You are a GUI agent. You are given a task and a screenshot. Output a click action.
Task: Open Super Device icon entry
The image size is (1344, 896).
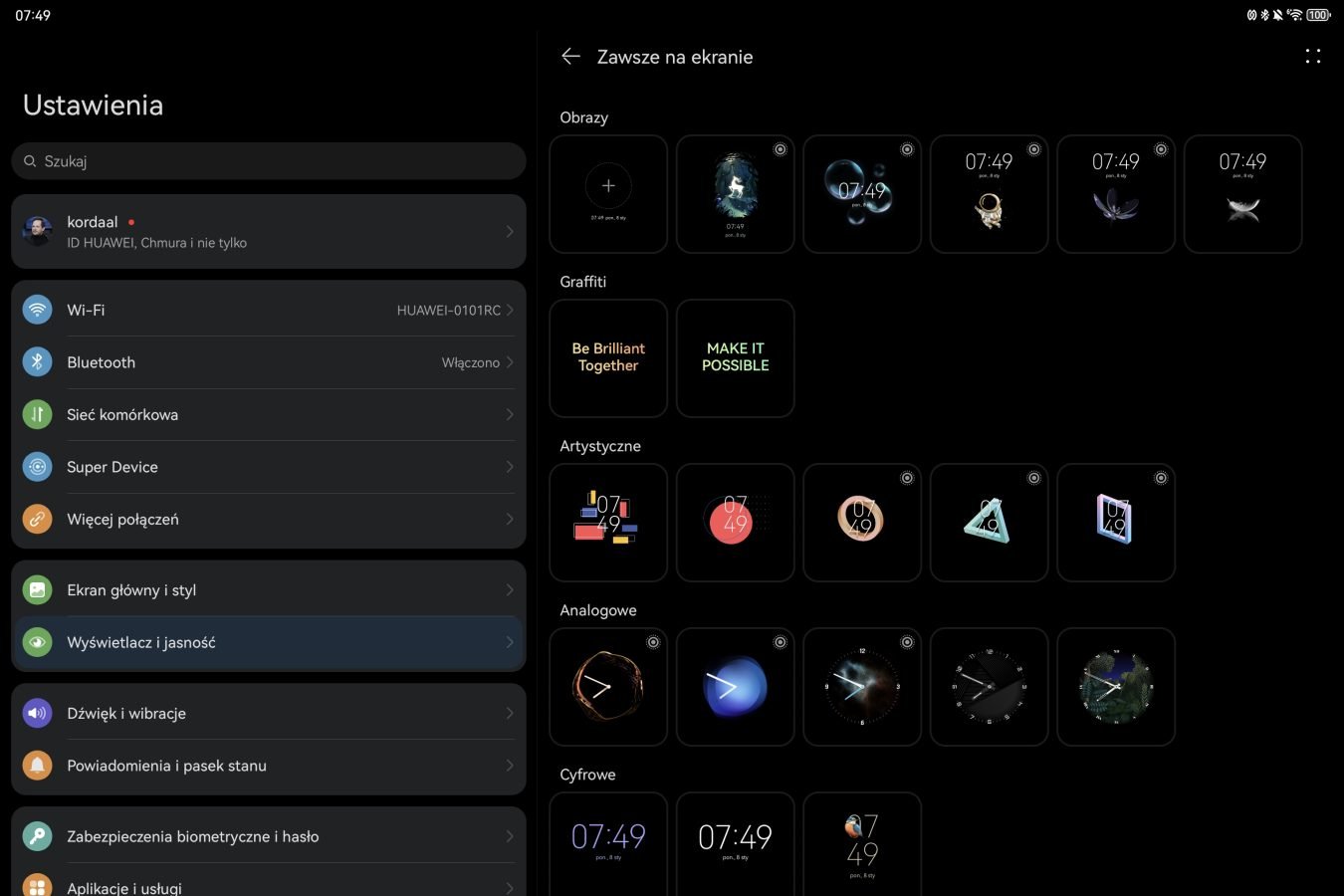click(37, 467)
